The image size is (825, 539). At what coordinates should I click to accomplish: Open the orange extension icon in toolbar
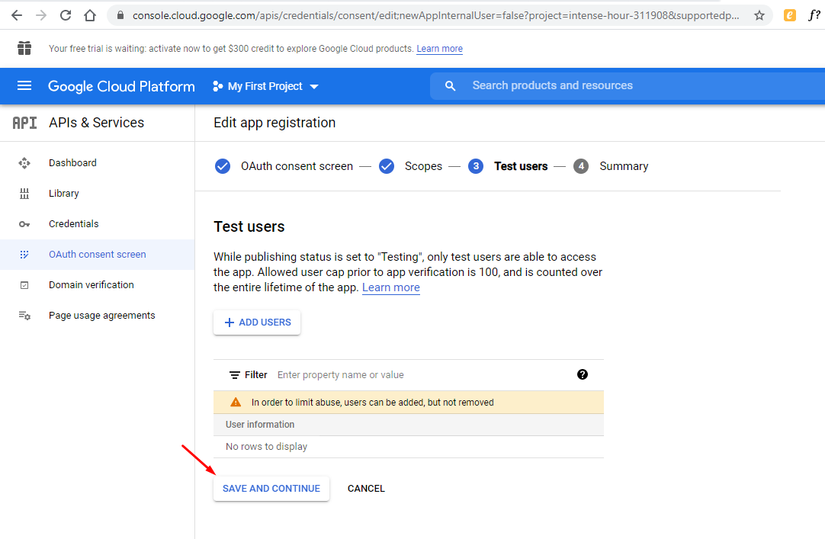(x=790, y=15)
